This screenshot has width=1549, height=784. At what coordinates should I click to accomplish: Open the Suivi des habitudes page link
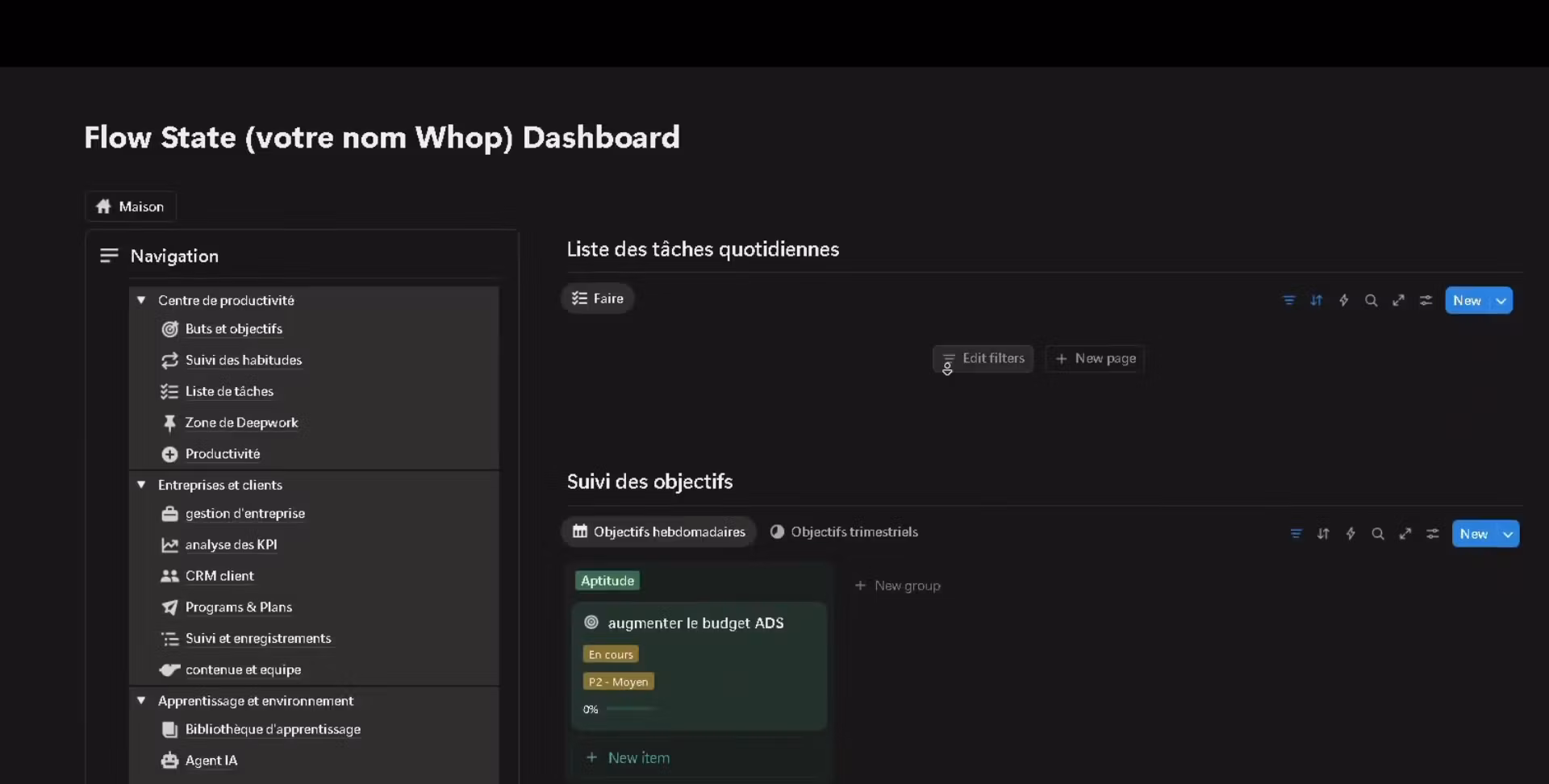(x=243, y=361)
